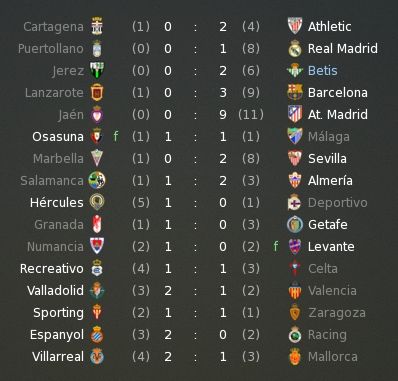Click the Salamanca club badge

[97, 180]
